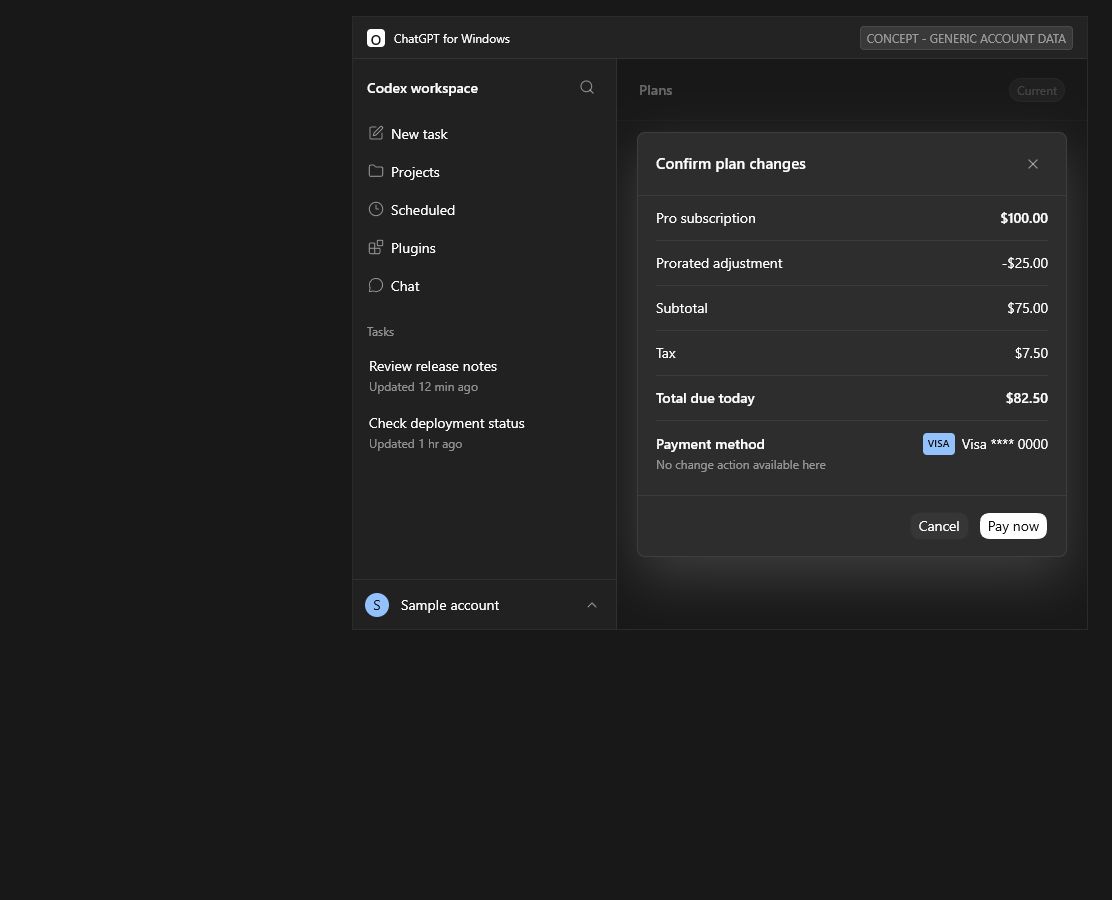Screen dimensions: 1112x900
Task: Click the Prorated adjustment label
Action: coord(718,263)
